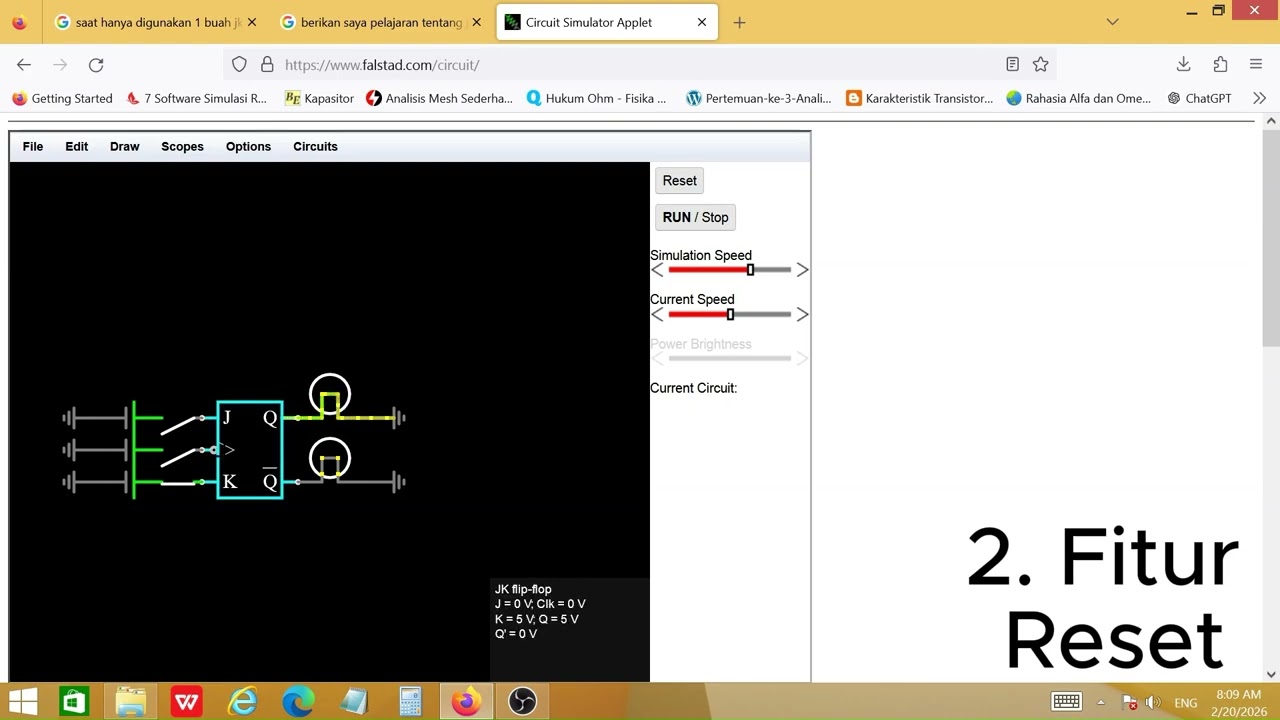This screenshot has width=1280, height=720.
Task: Open the Firefox application menu
Action: click(x=1256, y=64)
